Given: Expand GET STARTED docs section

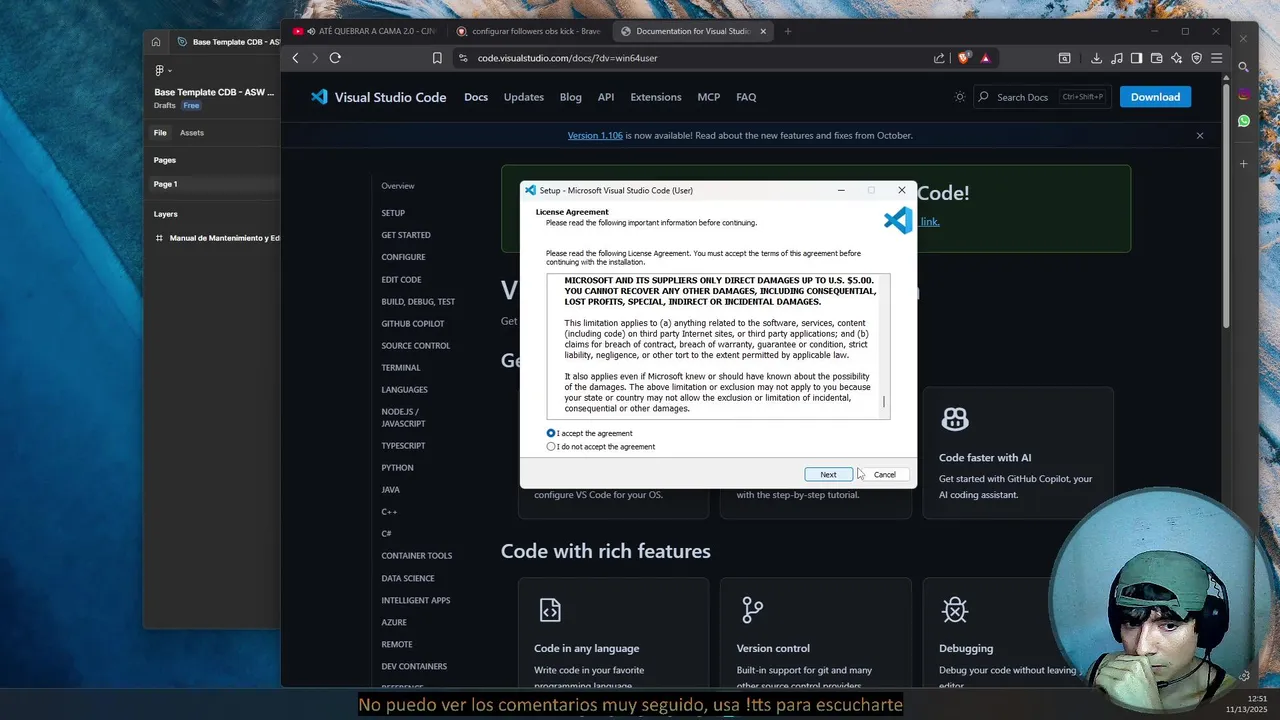Looking at the screenshot, I should pos(406,235).
